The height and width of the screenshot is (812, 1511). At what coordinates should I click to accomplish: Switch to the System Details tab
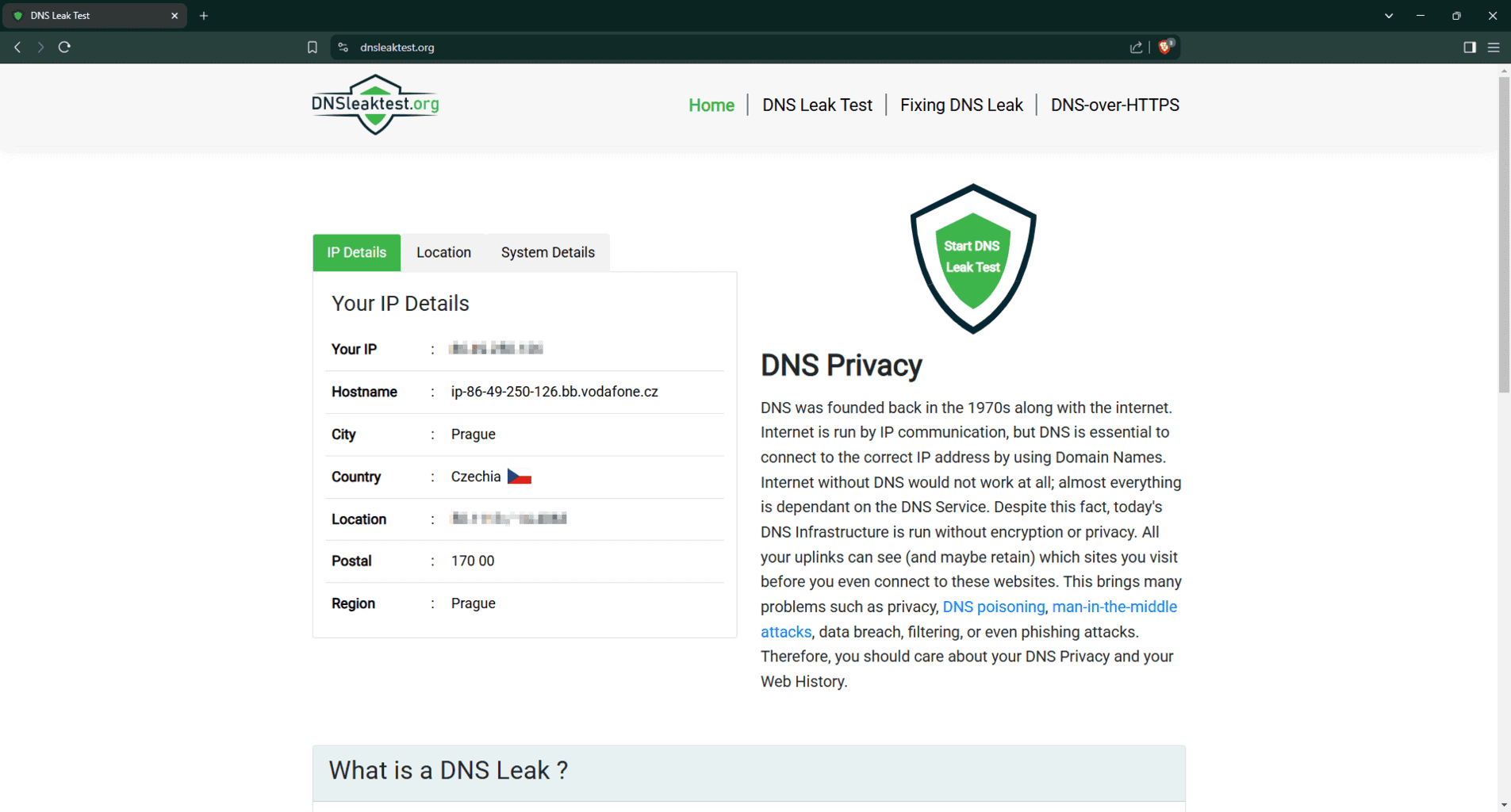point(547,252)
